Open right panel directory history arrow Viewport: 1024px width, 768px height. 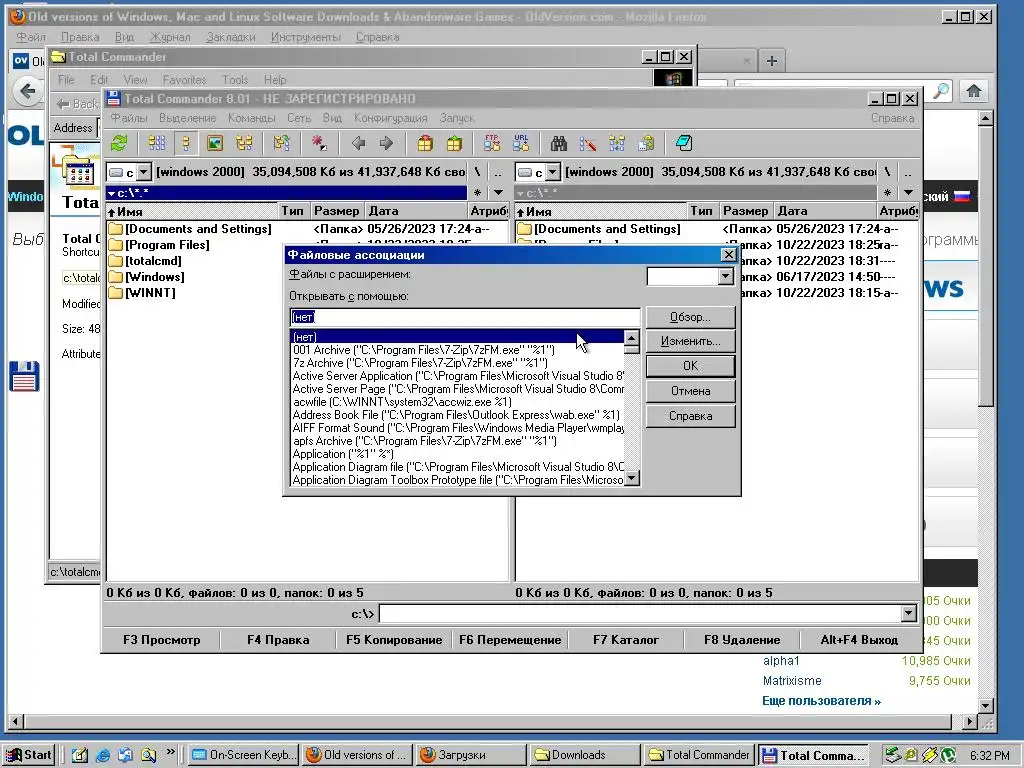(908, 193)
